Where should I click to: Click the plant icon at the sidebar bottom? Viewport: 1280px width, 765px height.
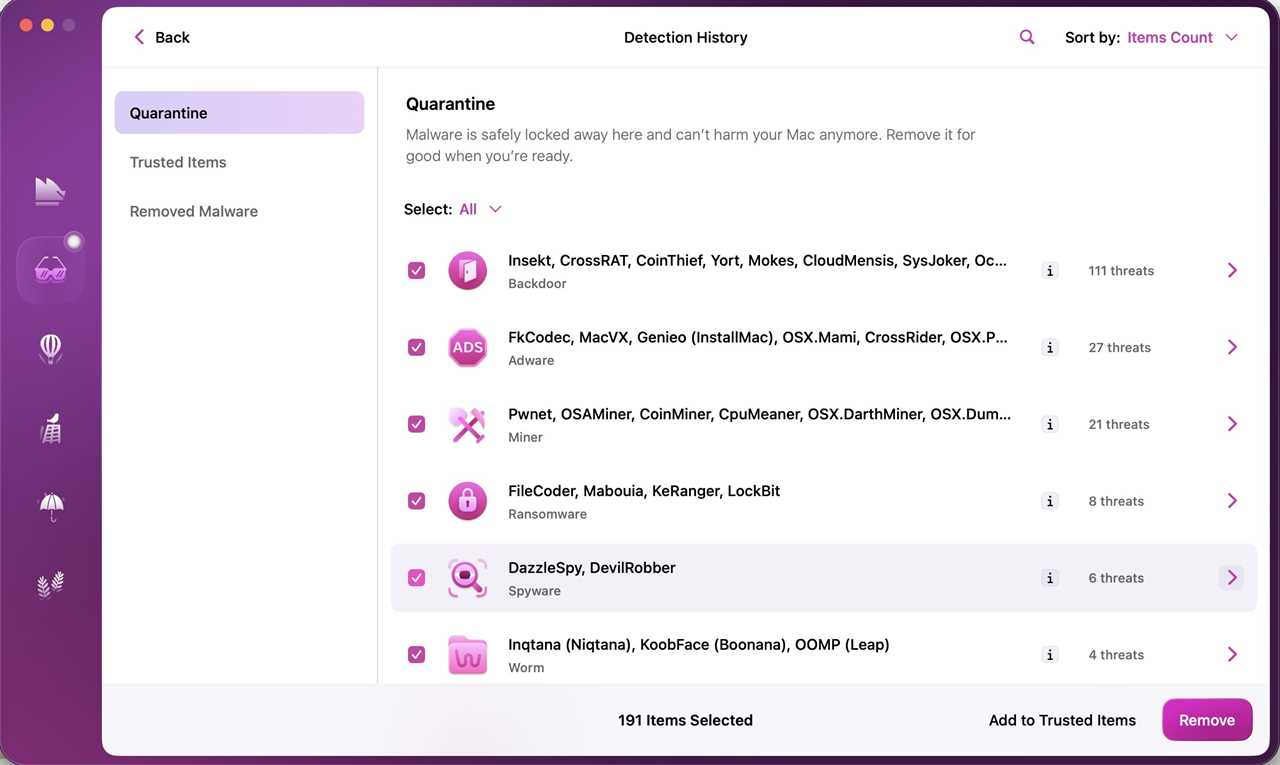[x=50, y=583]
